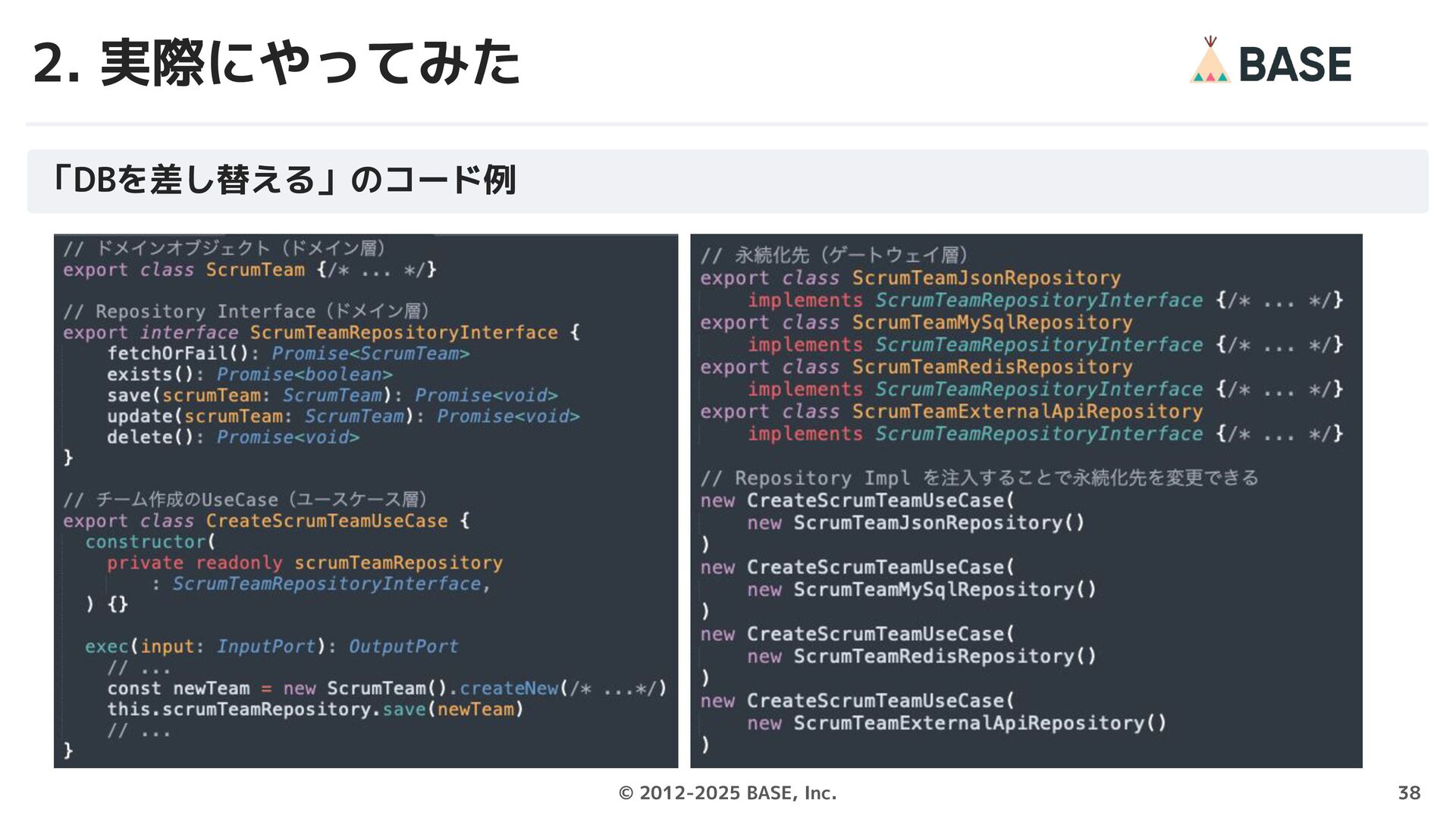The height and width of the screenshot is (819, 1456).
Task: Click ScrumTeamMySqlRepository class declaration
Action: [x=992, y=323]
